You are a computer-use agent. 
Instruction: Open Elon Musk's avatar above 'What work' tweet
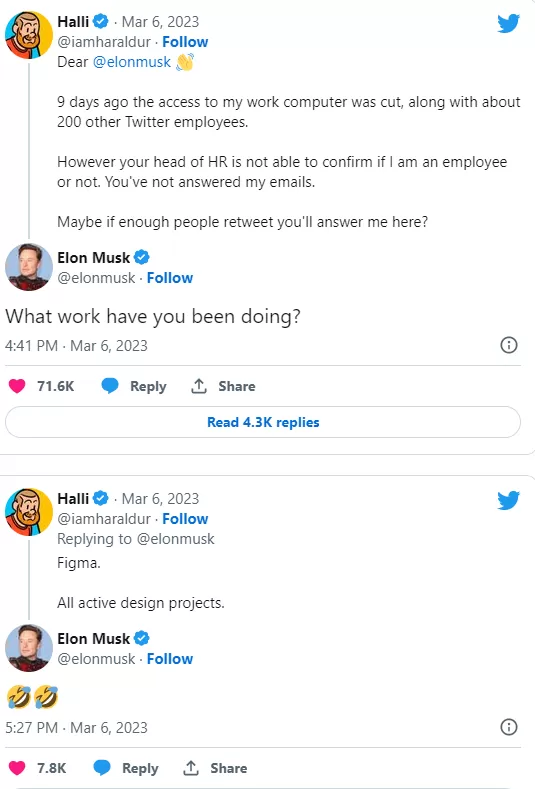(29, 267)
